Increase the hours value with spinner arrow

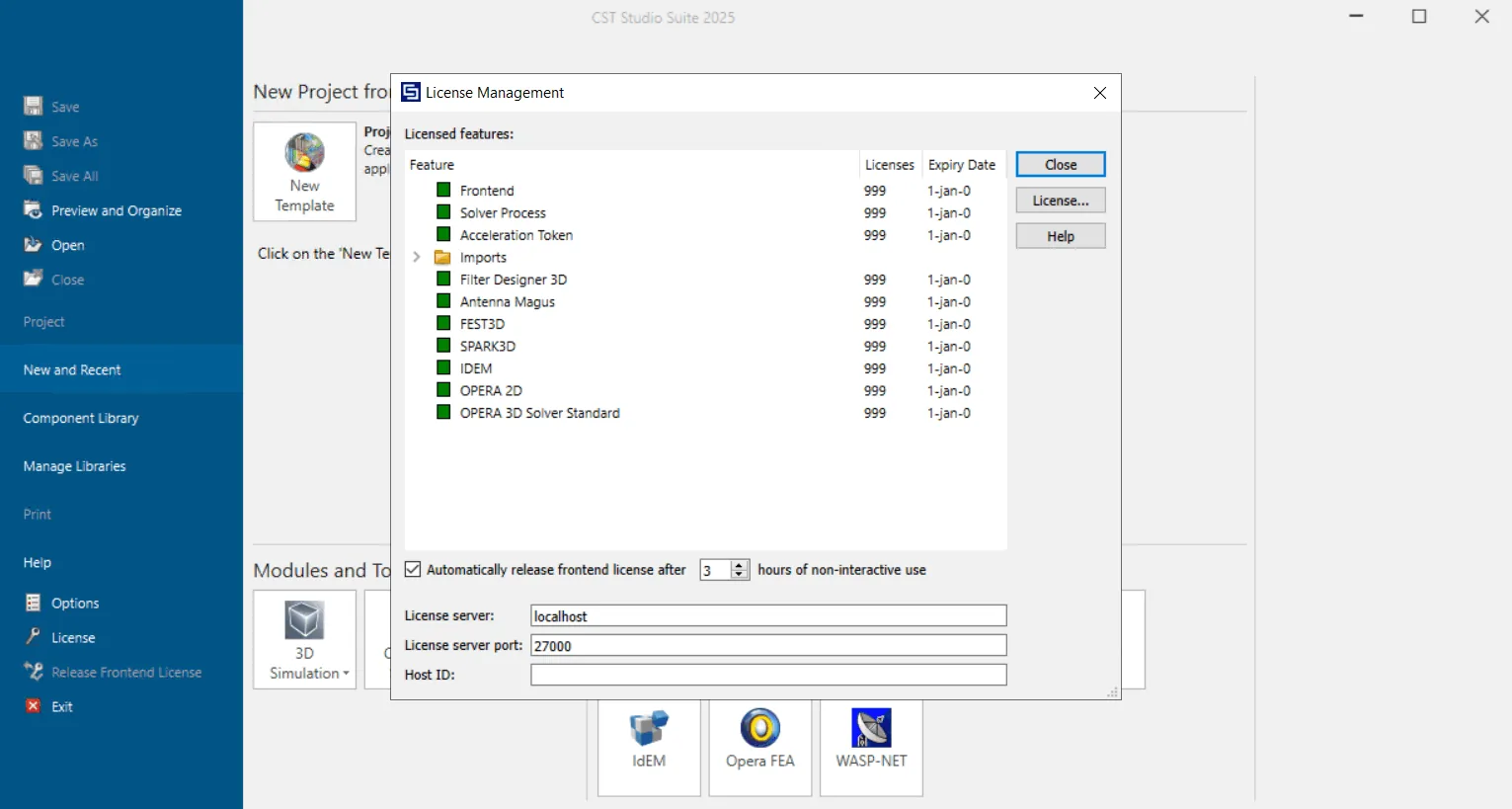coord(739,565)
